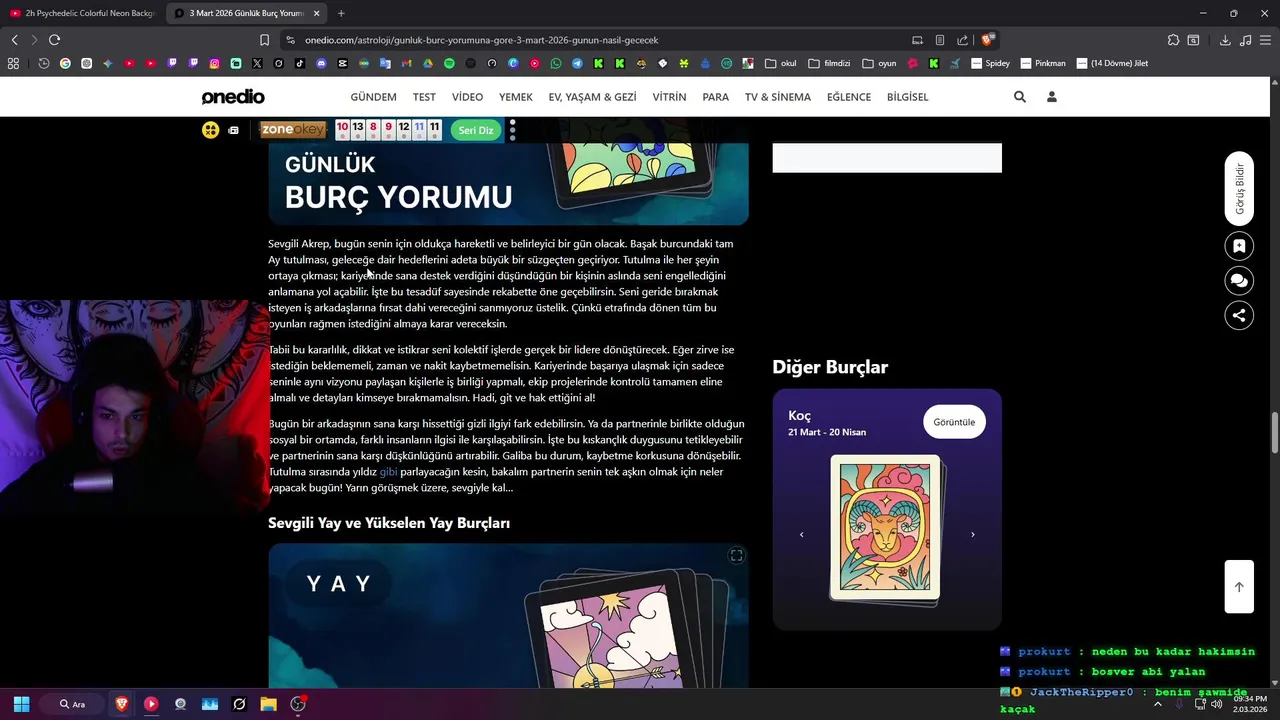
Task: Bookmark this page from the address bar
Action: coord(264,40)
